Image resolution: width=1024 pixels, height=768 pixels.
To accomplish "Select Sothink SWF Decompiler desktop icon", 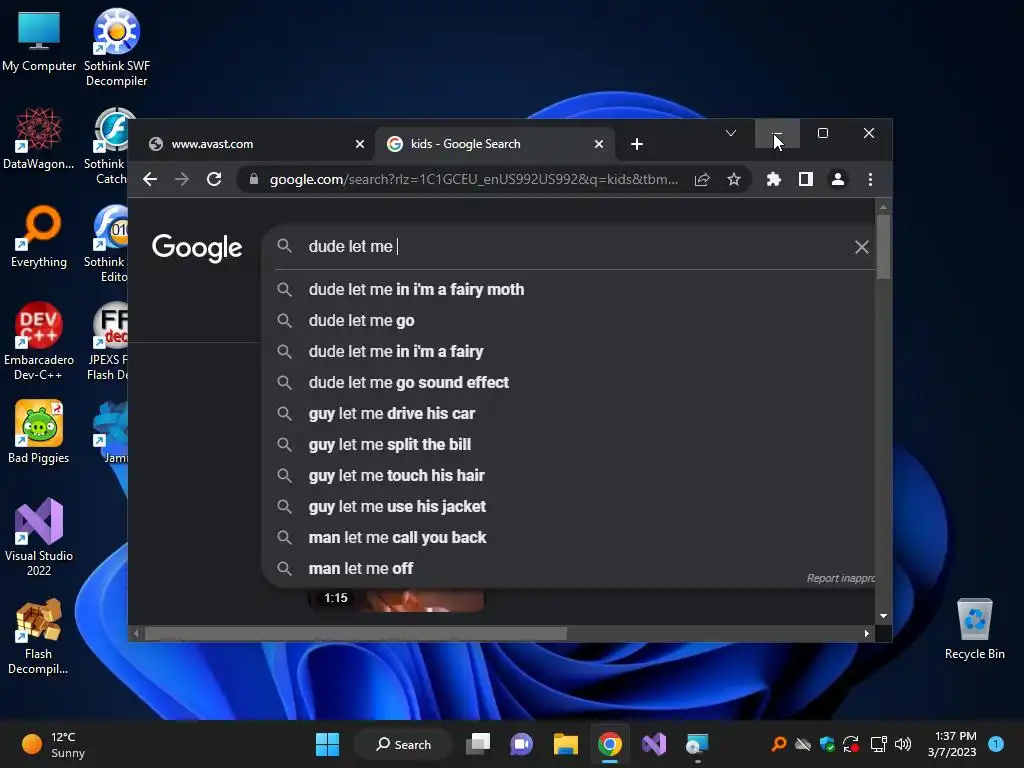I will [116, 48].
